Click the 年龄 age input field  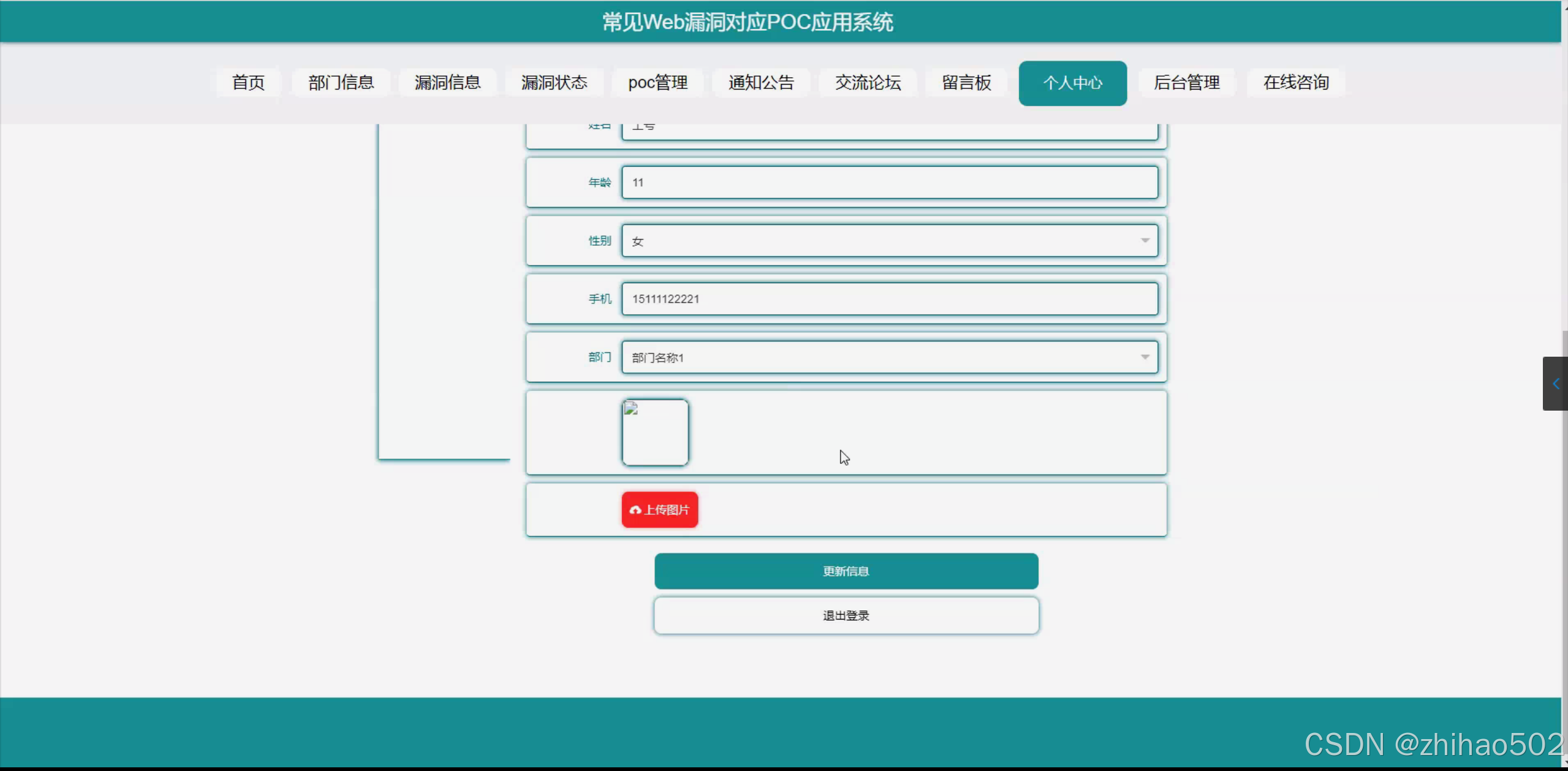click(889, 182)
